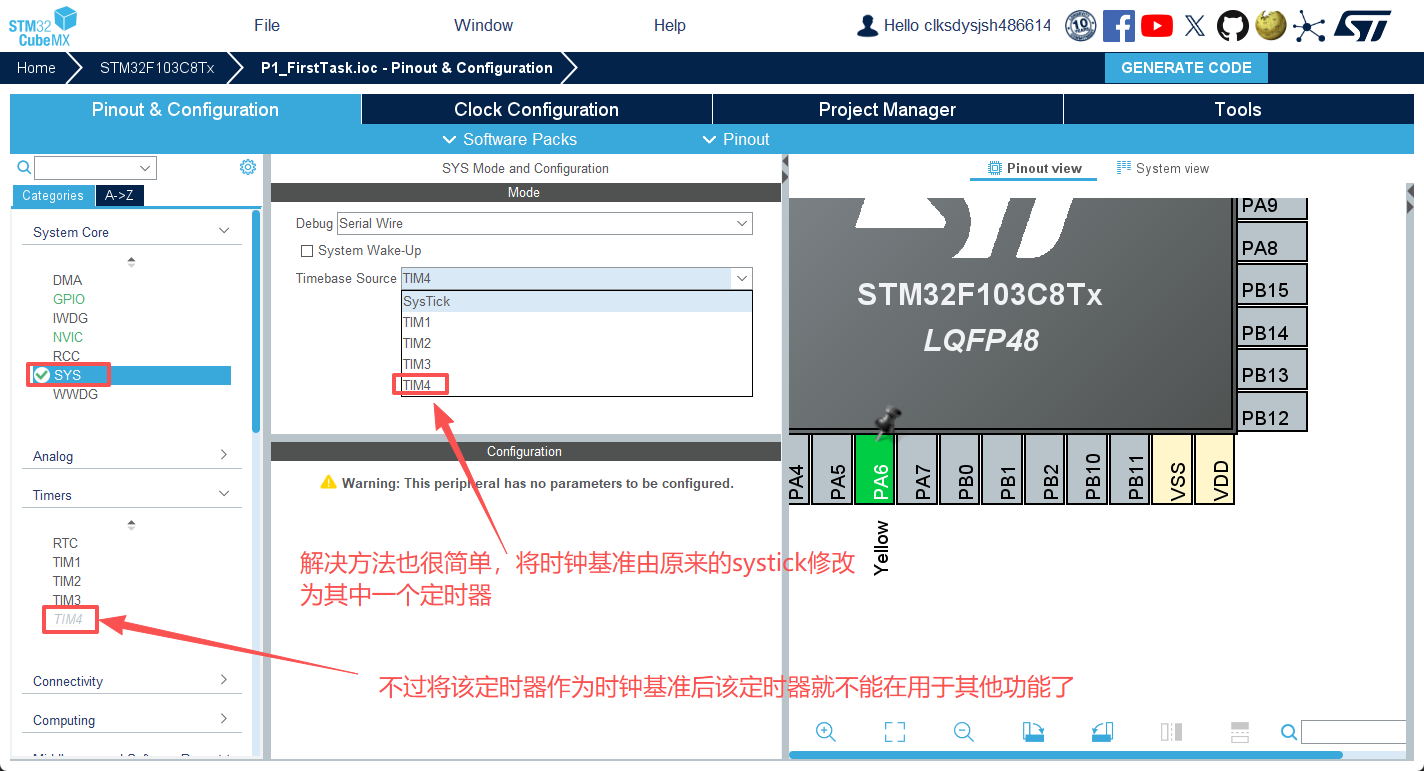
Task: Click the horizontal scrollbar under pinout
Action: point(1066,755)
